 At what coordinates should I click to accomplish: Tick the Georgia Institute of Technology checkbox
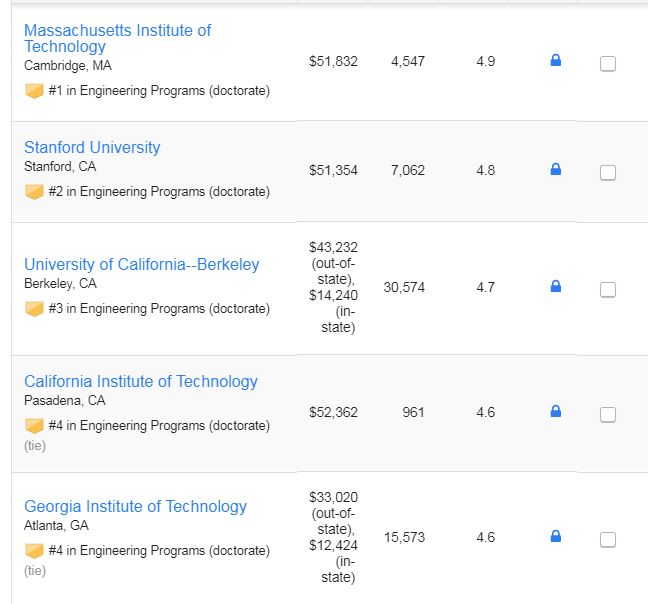(608, 540)
